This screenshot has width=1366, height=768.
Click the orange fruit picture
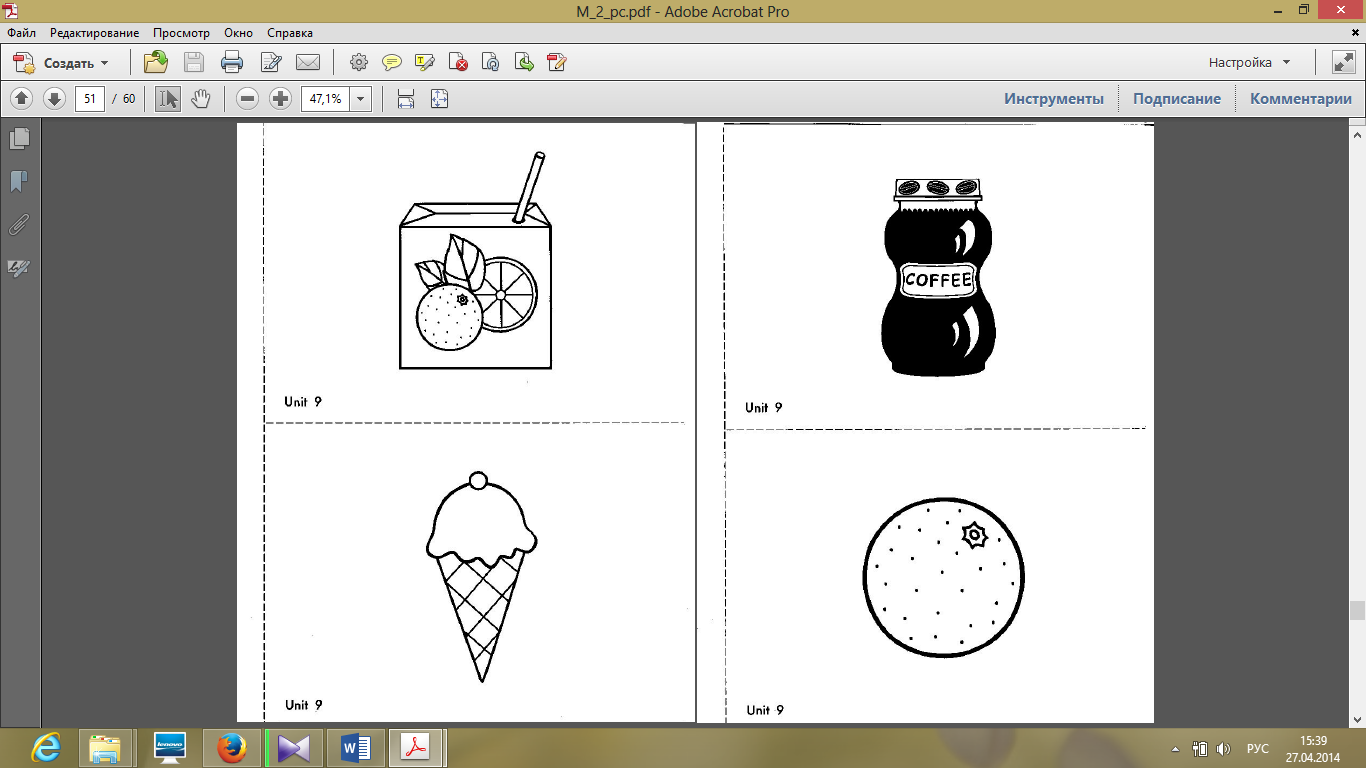pos(944,577)
